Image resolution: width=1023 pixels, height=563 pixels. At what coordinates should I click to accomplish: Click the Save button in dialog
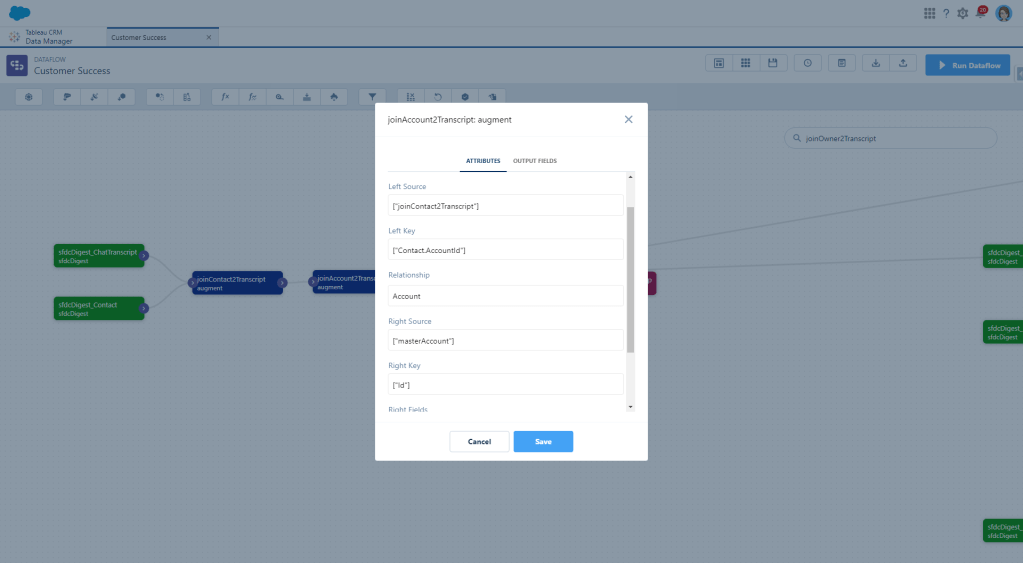(x=543, y=441)
